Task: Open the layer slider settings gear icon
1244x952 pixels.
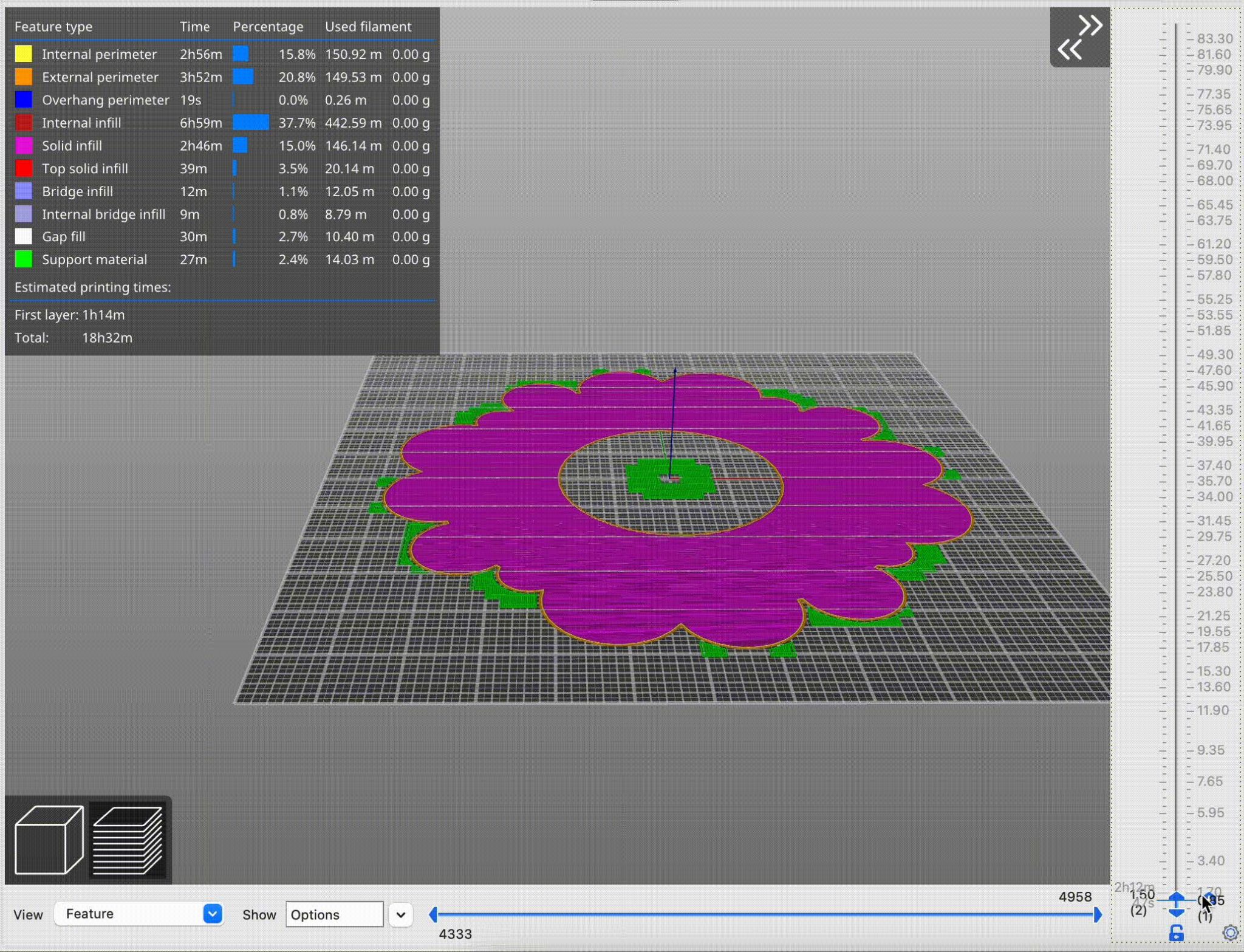Action: coord(1231,931)
